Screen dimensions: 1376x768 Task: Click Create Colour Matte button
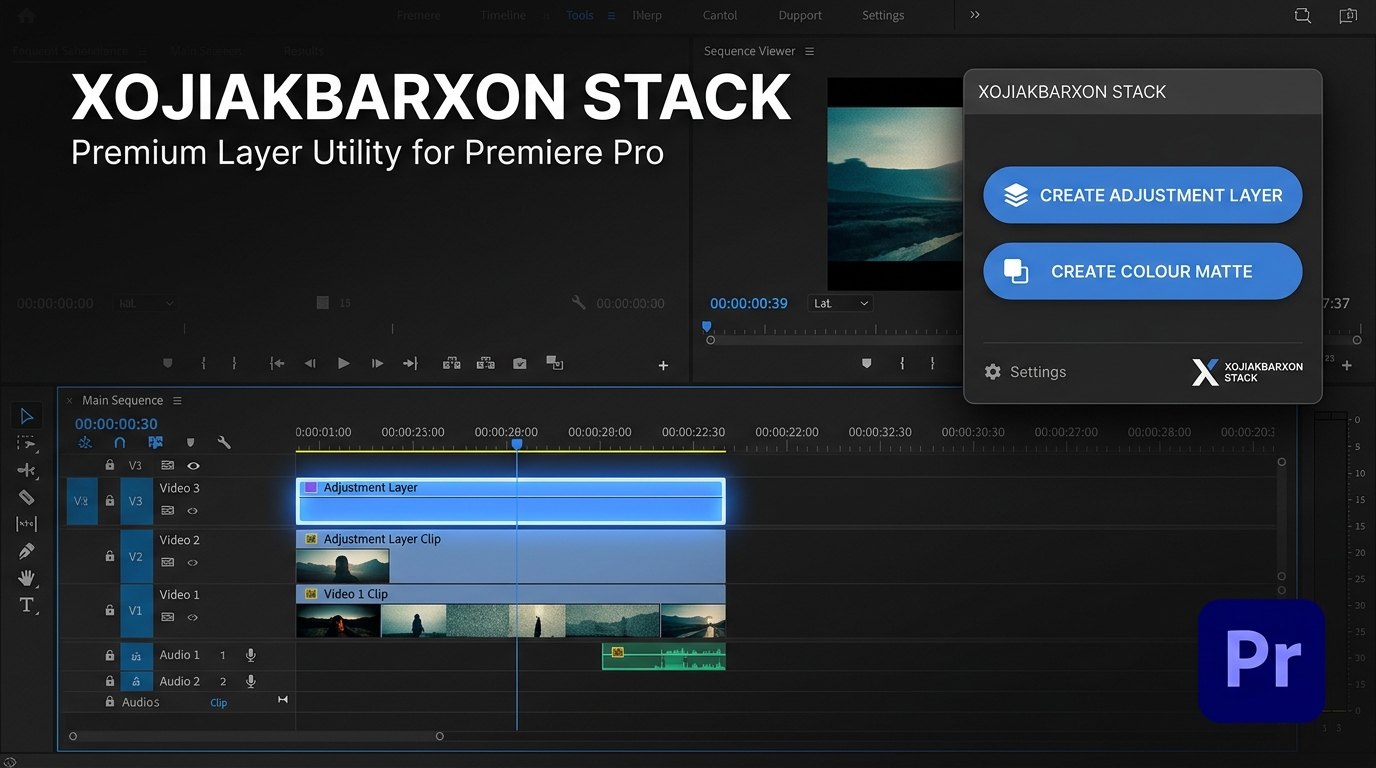1143,271
